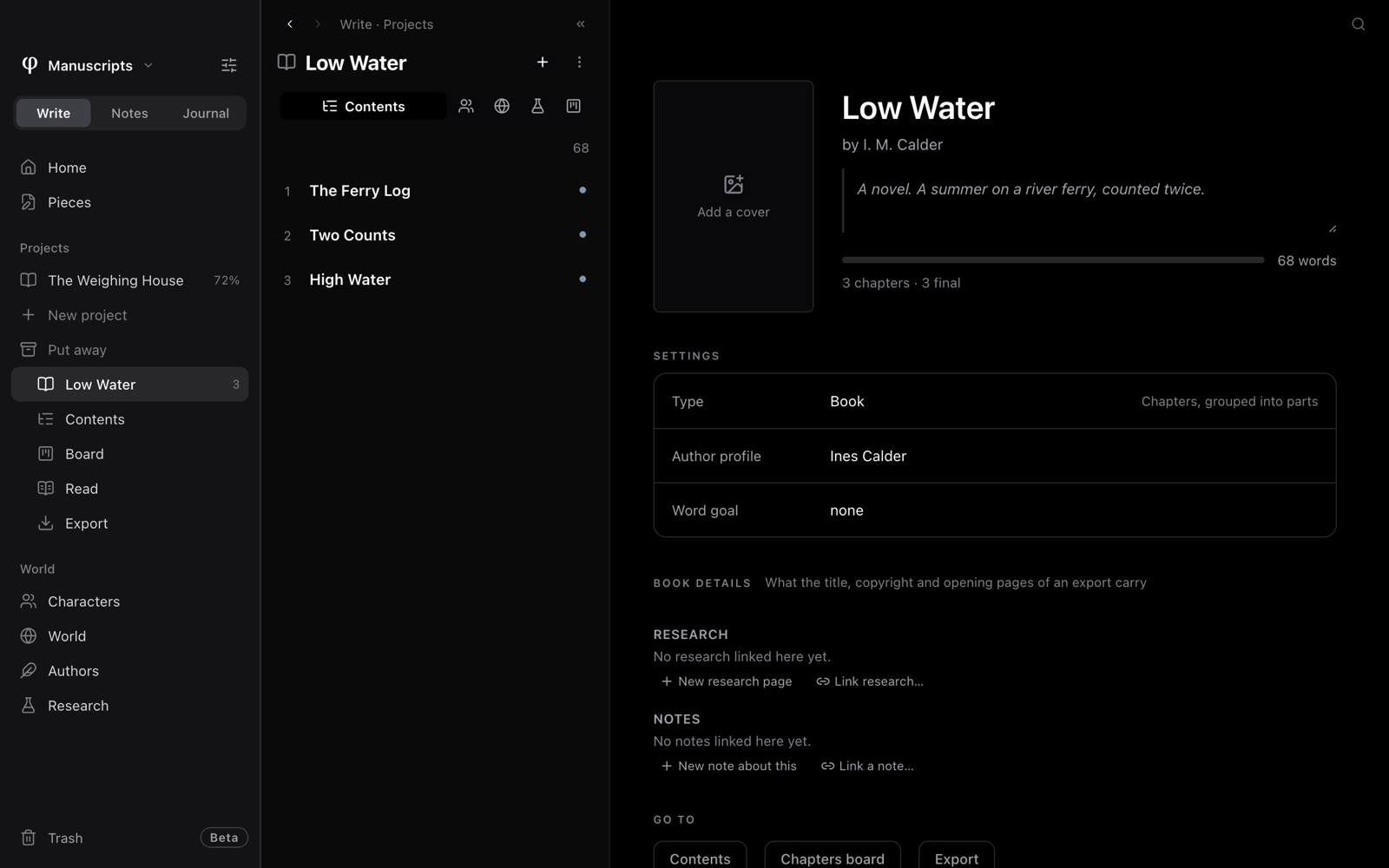1389x868 pixels.
Task: Toggle status dot for Two Counts
Action: click(x=583, y=234)
